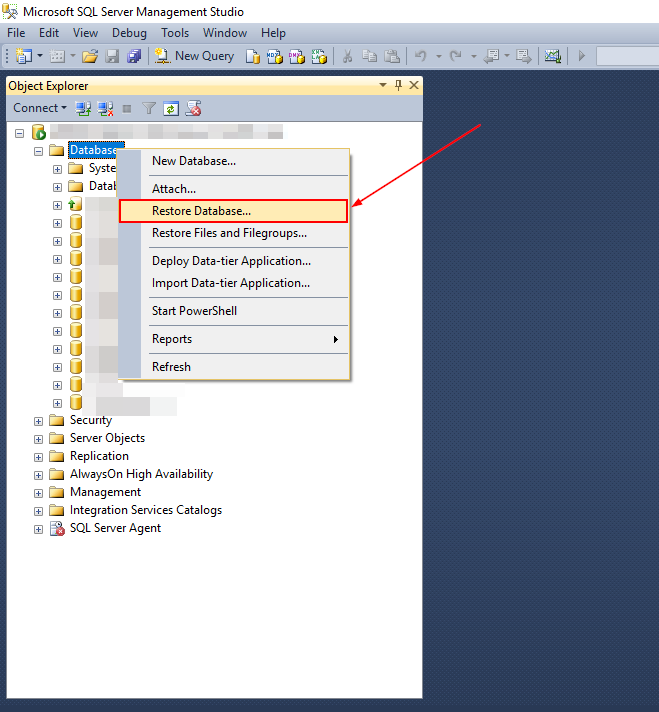Open the Add New Item dropdown arrow
Viewport: 659px width, 712px height.
point(73,56)
